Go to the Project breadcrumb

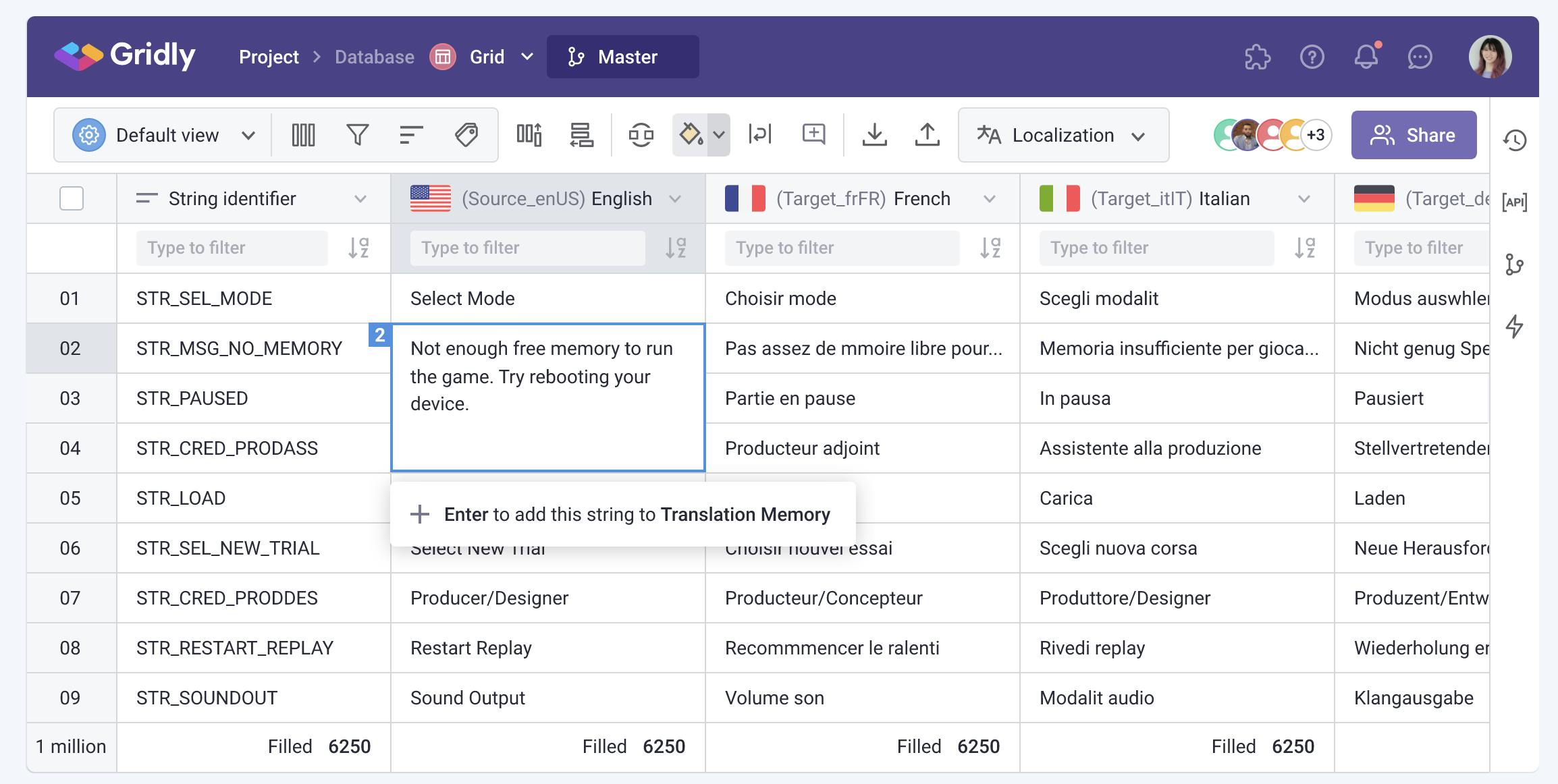pyautogui.click(x=269, y=57)
